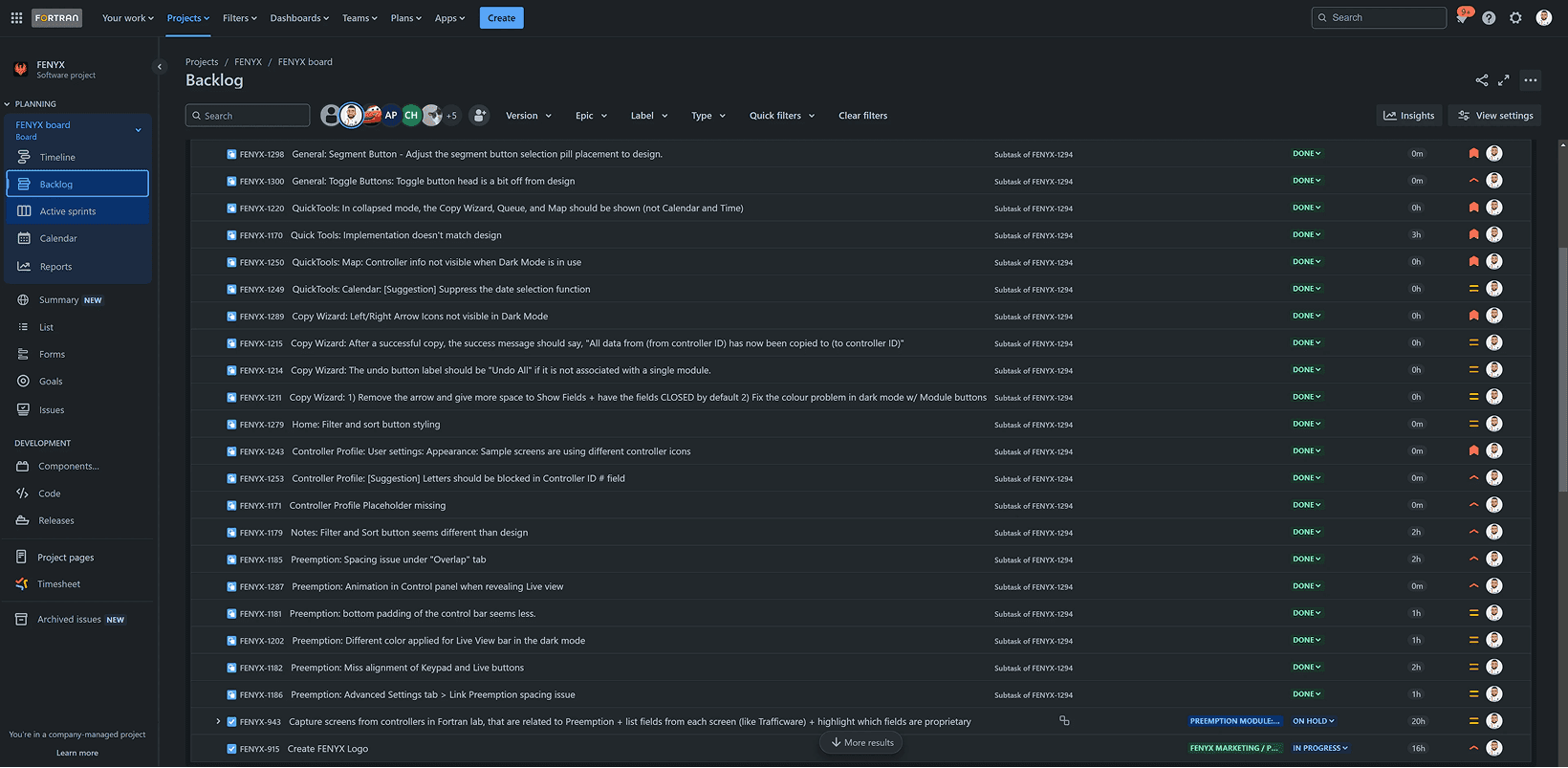The width and height of the screenshot is (1568, 768).
Task: Expand the FENYX board switcher chevron
Action: (x=138, y=130)
